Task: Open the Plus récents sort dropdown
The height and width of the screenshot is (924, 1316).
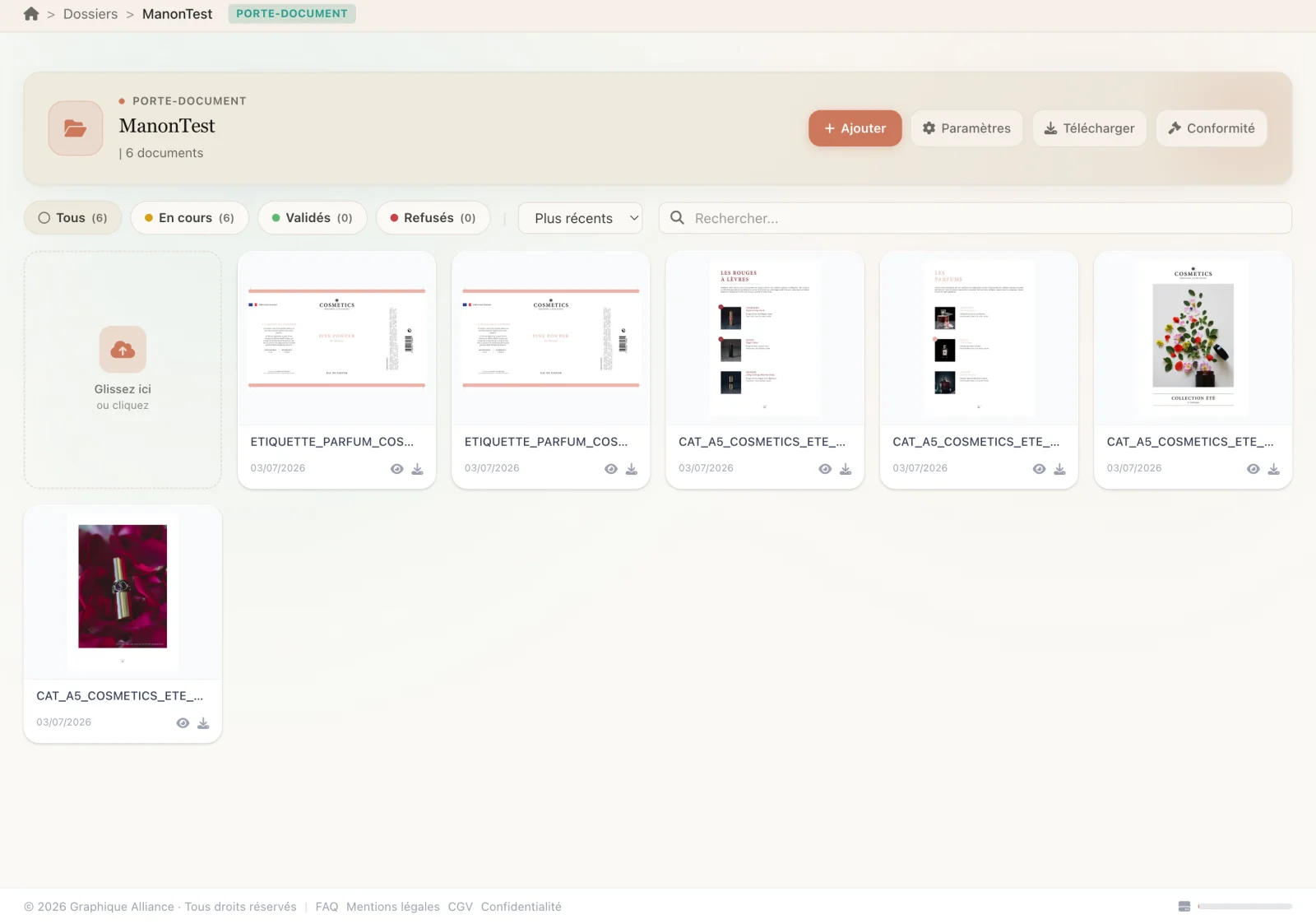Action: [580, 218]
